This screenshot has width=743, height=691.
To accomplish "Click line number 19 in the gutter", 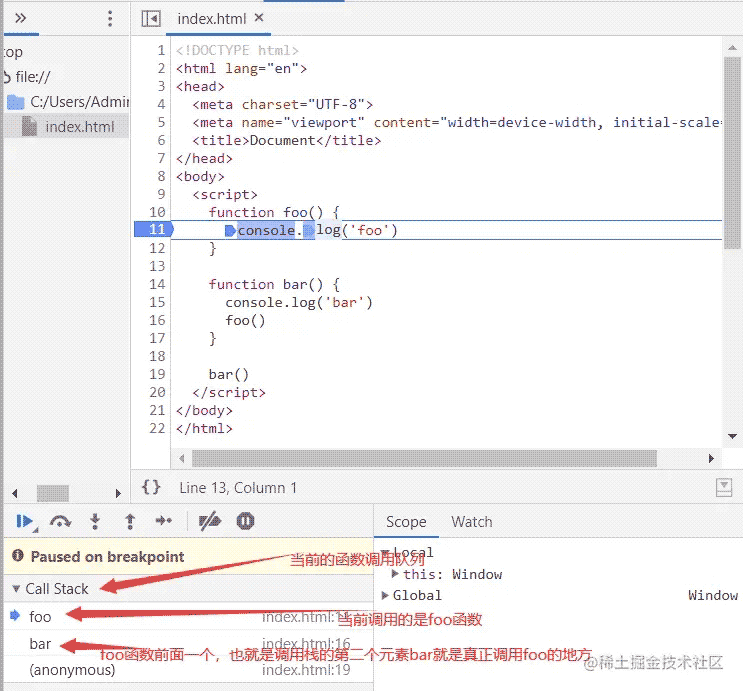I will pyautogui.click(x=157, y=374).
